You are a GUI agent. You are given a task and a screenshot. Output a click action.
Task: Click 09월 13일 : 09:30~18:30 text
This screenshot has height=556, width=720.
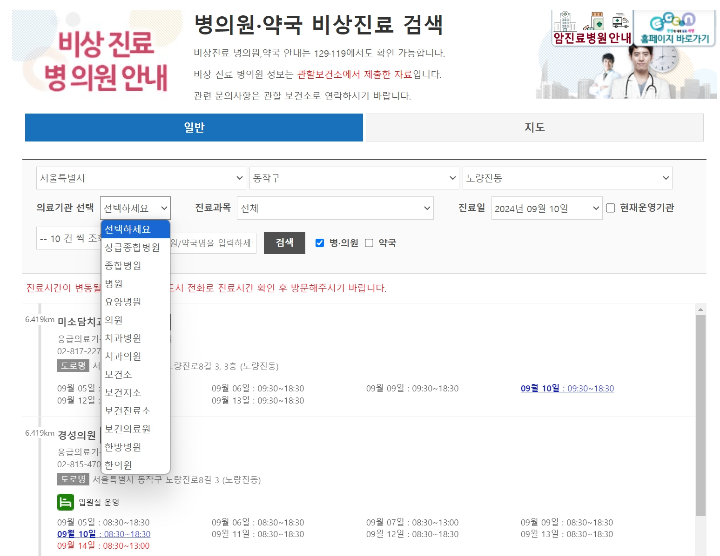click(258, 400)
